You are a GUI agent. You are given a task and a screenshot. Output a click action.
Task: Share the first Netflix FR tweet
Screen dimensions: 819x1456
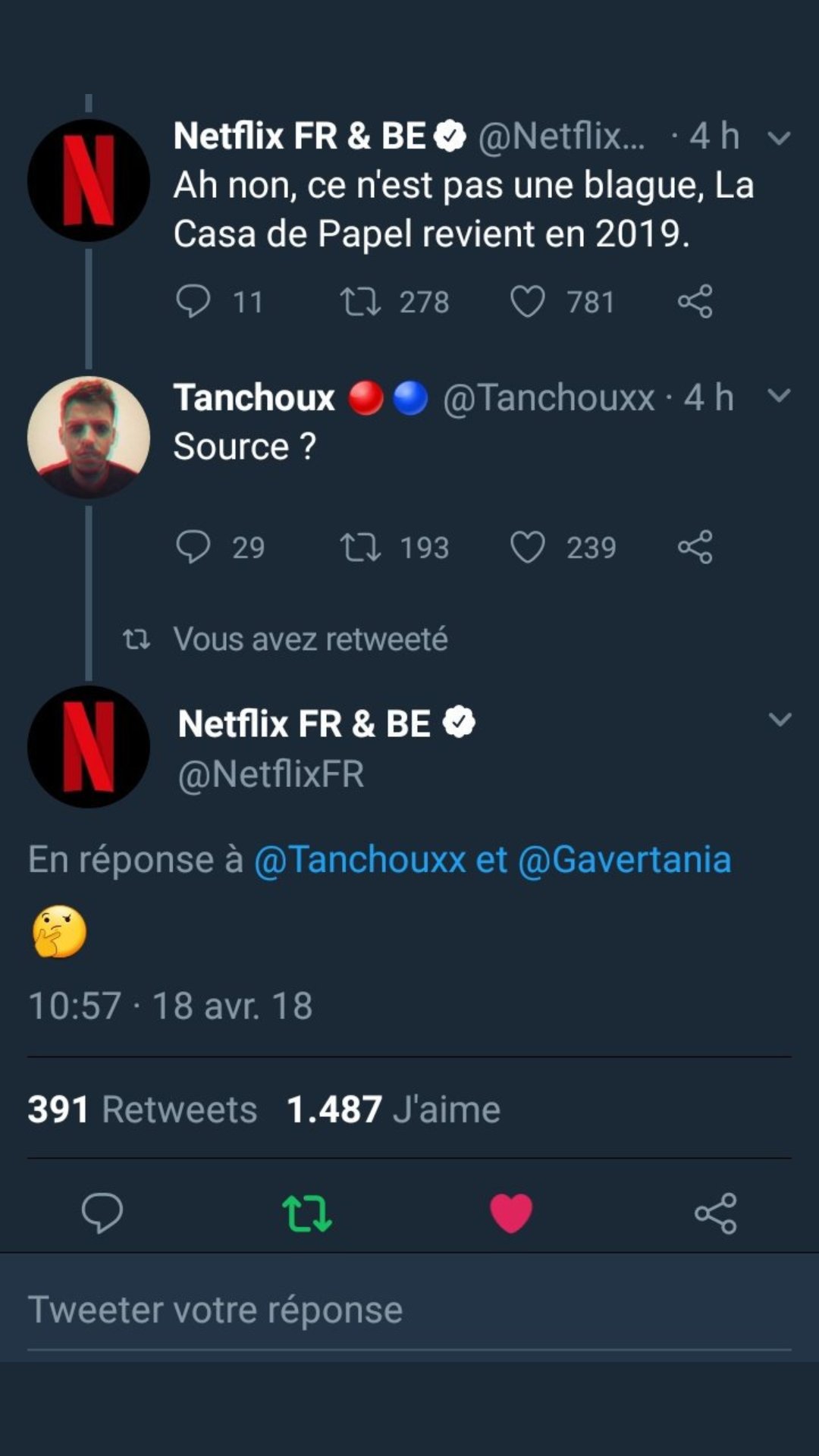(695, 301)
